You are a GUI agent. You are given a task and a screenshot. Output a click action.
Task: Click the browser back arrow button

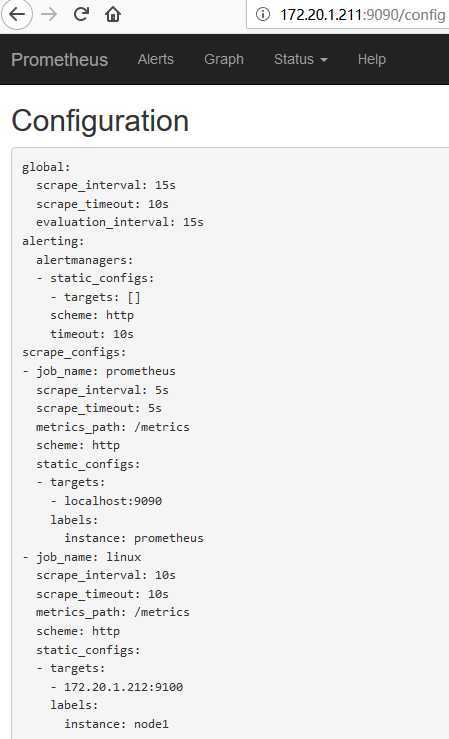click(x=17, y=15)
